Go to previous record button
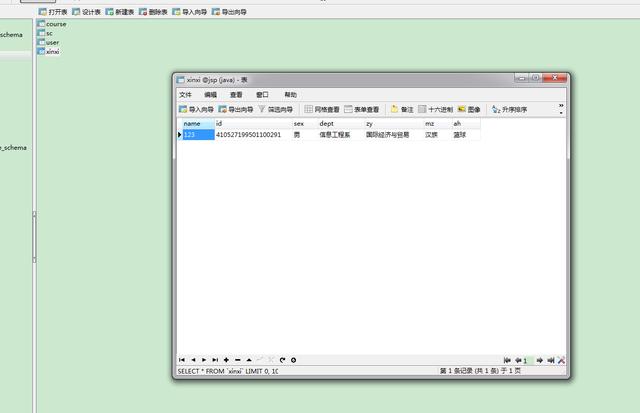640x413 pixels. (x=193, y=360)
